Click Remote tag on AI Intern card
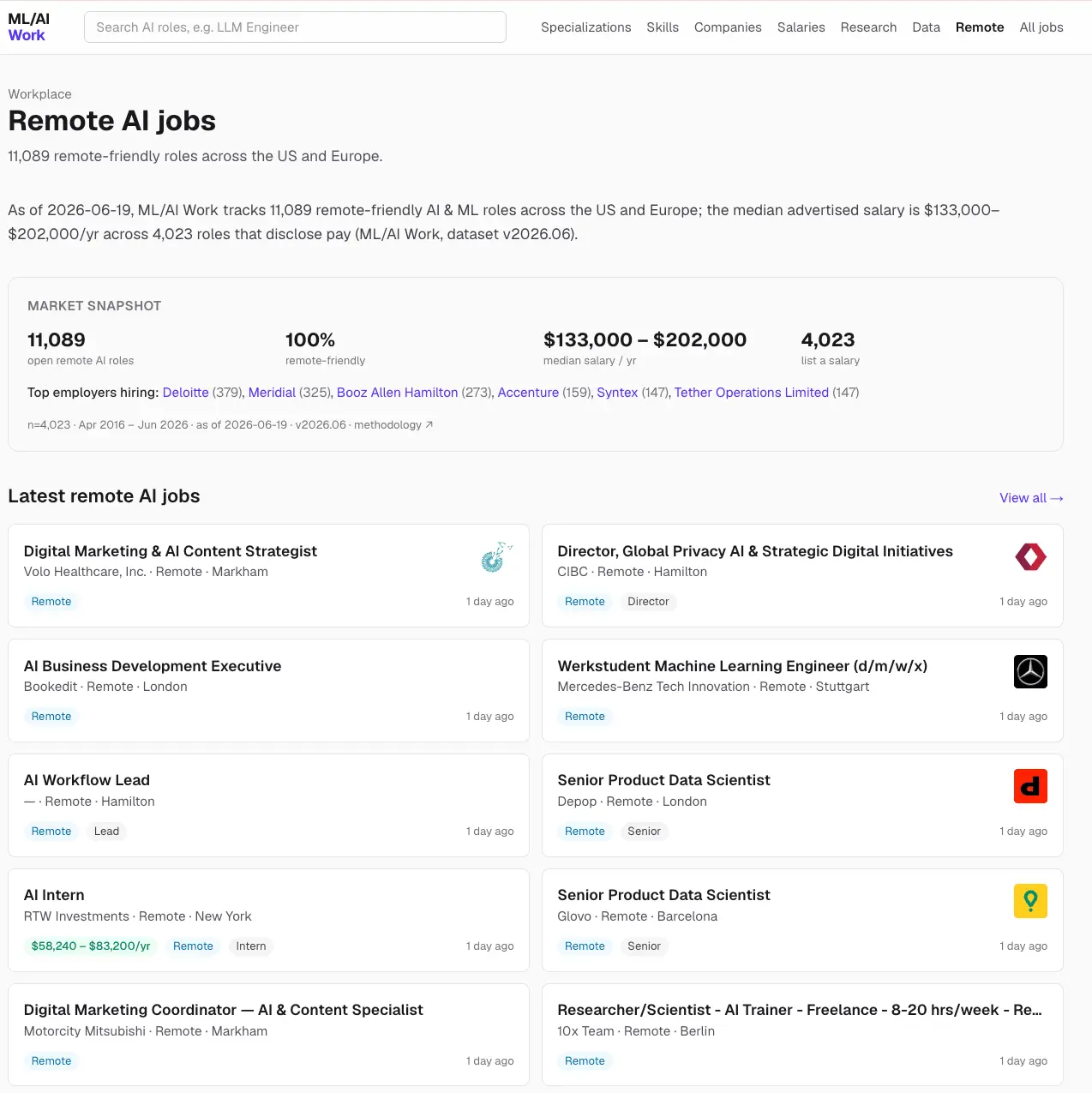1092x1093 pixels. coord(193,946)
